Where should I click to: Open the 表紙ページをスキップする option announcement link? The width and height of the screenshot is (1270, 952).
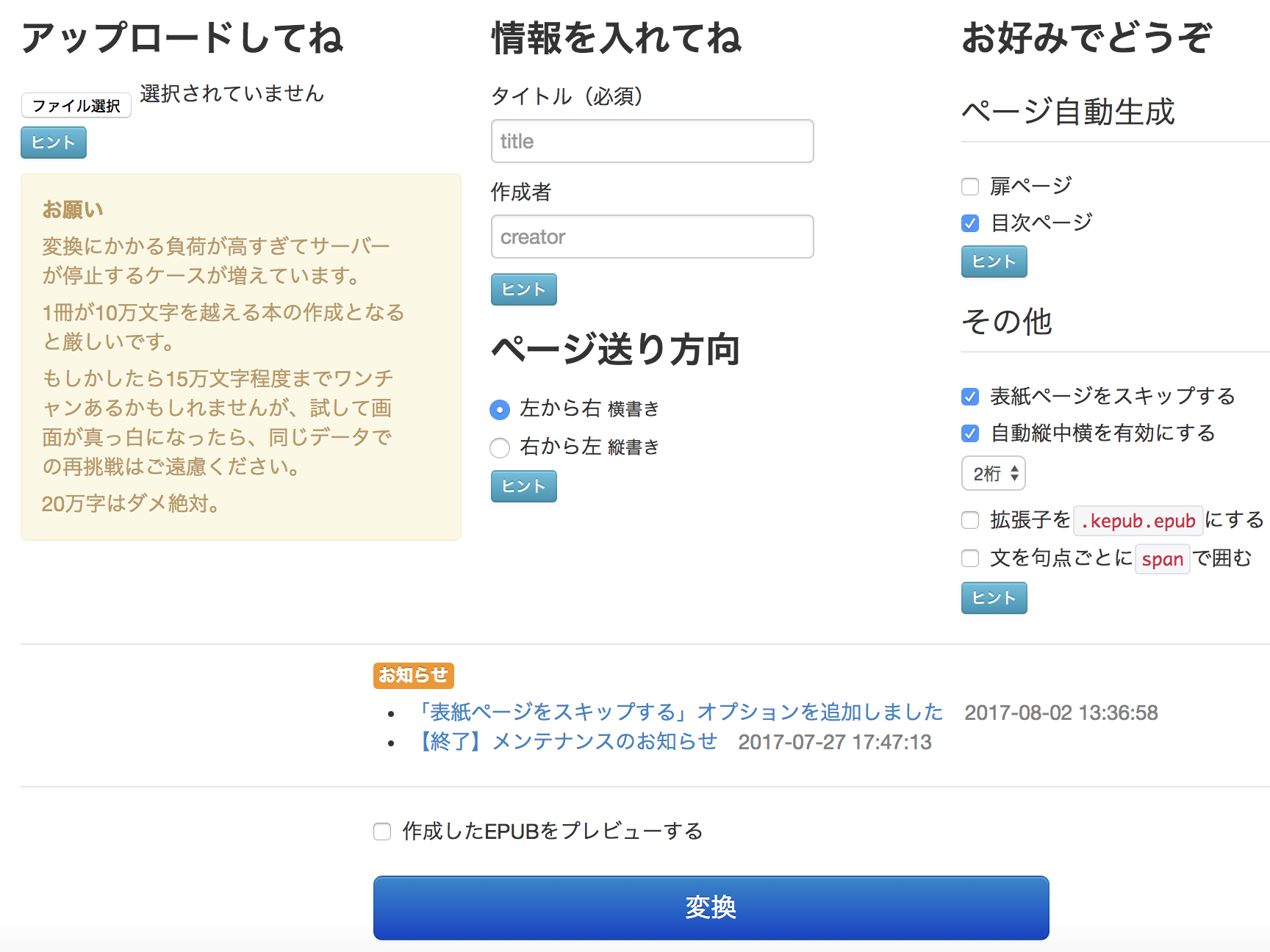(678, 712)
